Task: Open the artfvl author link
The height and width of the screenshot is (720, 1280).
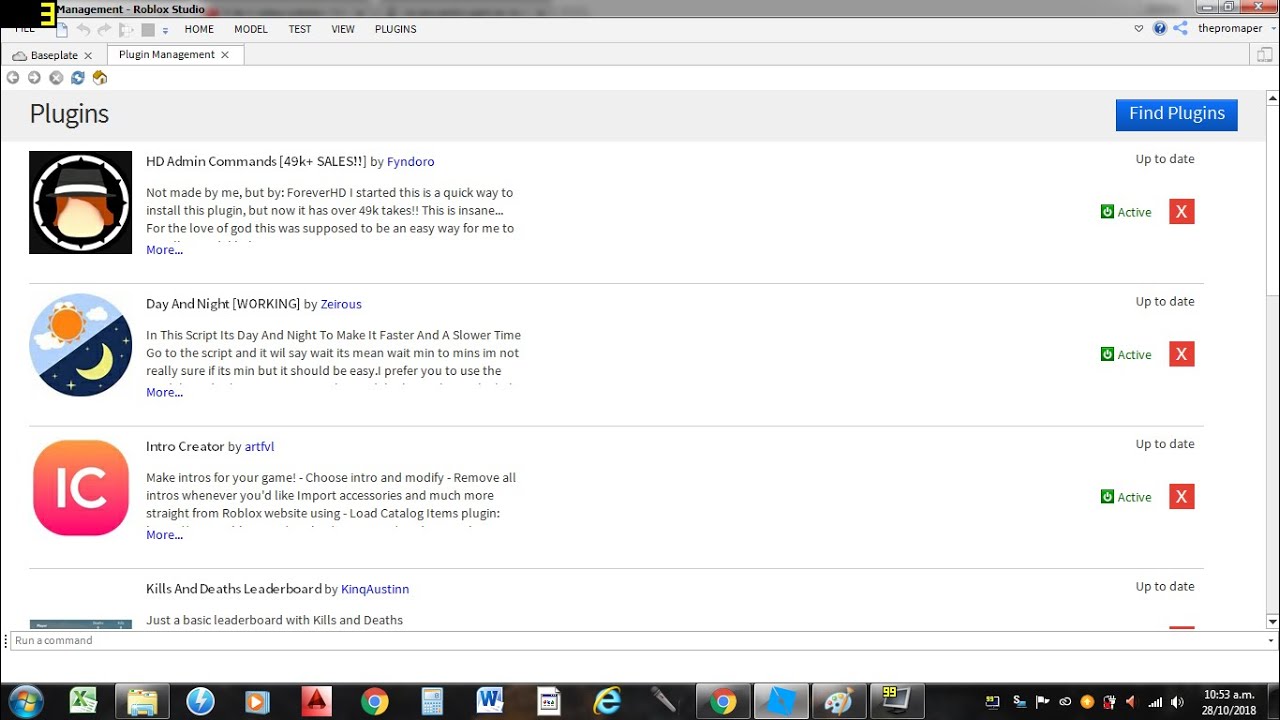Action: [x=260, y=447]
